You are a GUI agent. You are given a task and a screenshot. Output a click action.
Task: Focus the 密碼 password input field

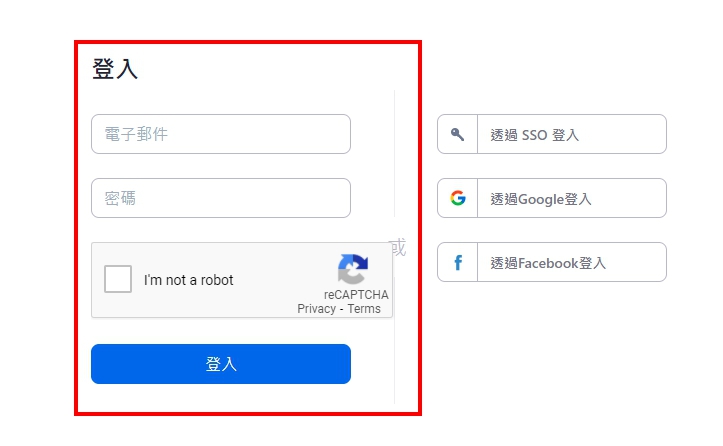[x=221, y=198]
